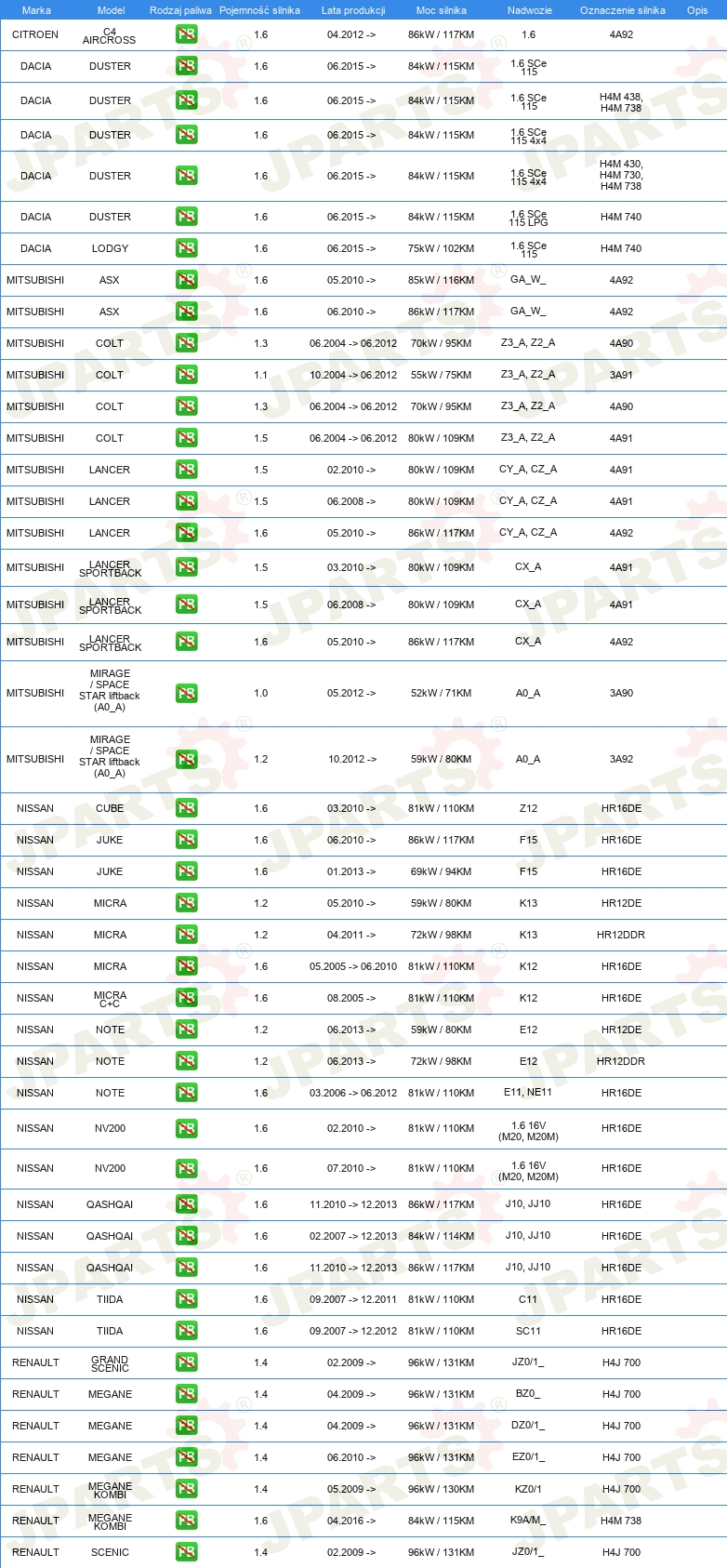Select the Z12 body cell

pyautogui.click(x=528, y=808)
